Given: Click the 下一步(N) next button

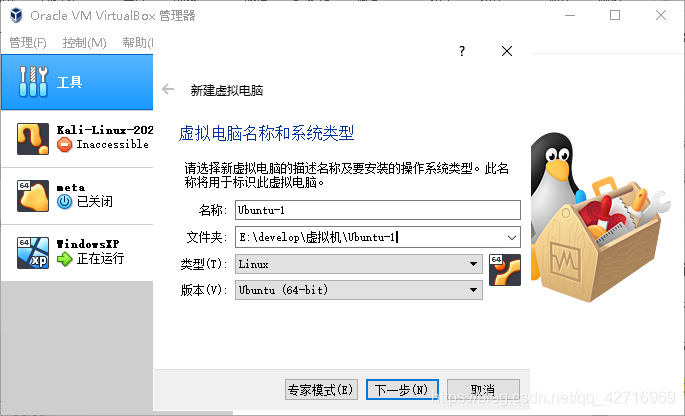Looking at the screenshot, I should [x=402, y=389].
